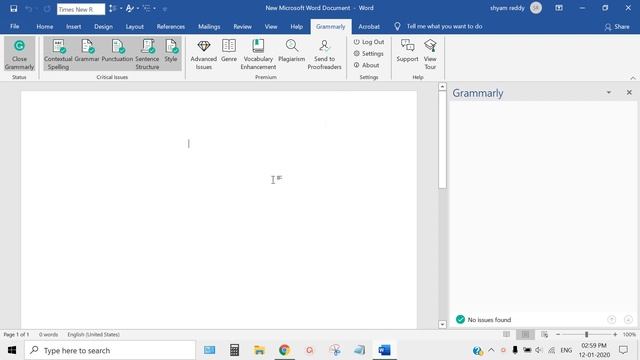Click English (United States) language indicator

(93, 334)
